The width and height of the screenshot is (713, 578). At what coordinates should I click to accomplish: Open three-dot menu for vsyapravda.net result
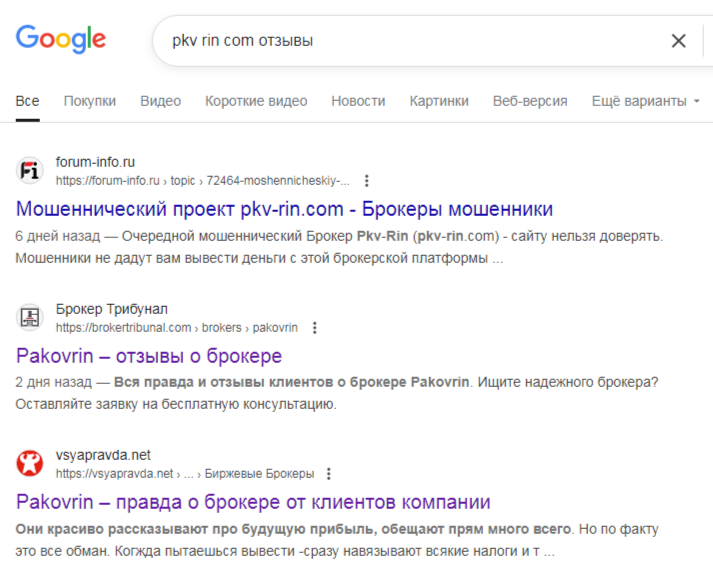[329, 473]
